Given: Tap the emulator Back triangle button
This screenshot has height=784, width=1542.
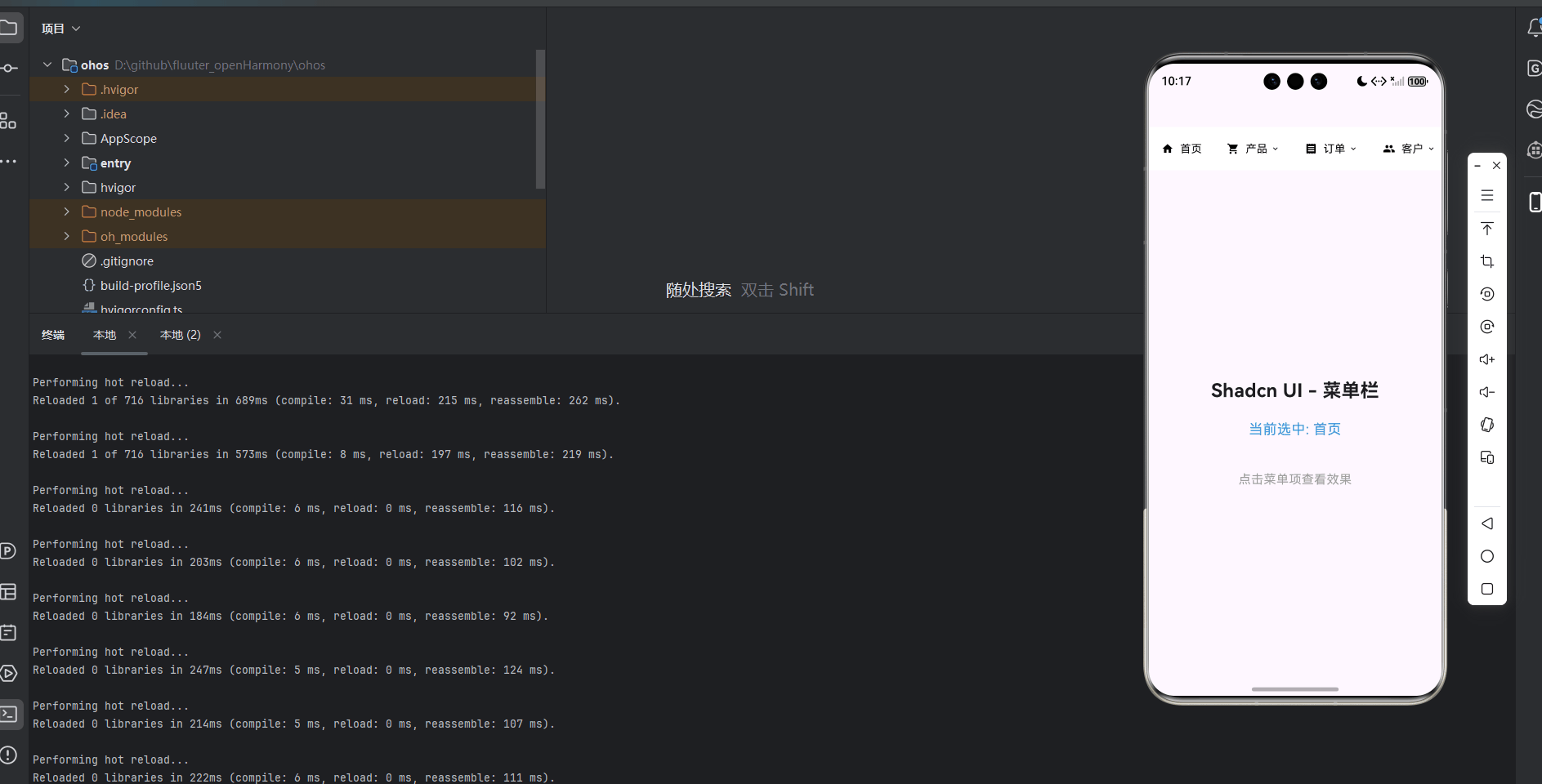Looking at the screenshot, I should pyautogui.click(x=1487, y=523).
